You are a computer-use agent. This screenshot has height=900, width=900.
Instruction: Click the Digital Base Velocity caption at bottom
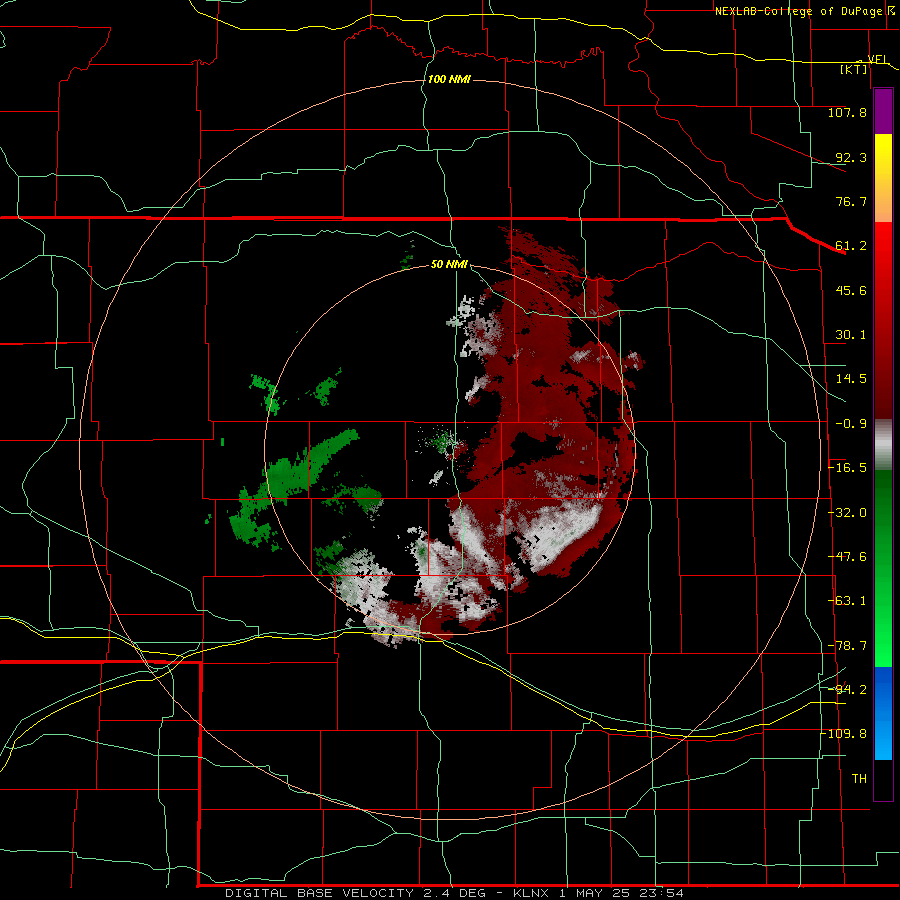(x=454, y=893)
